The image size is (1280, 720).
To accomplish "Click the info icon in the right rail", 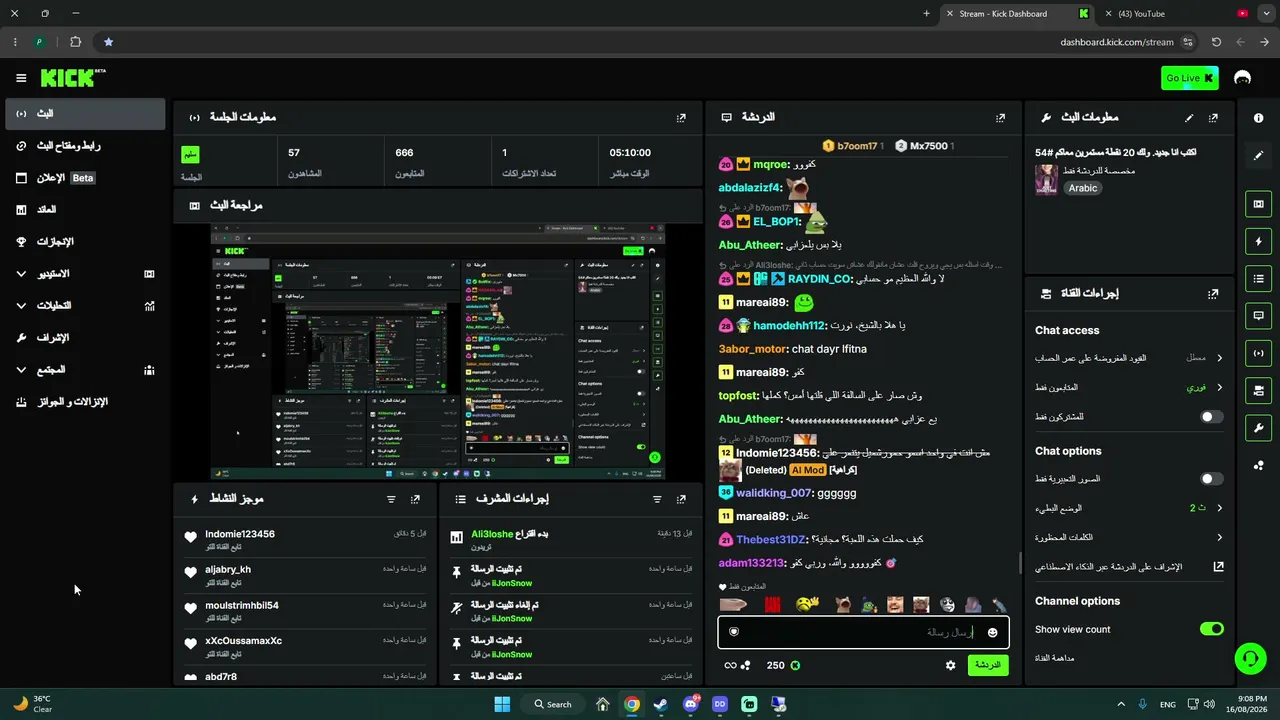I will (1258, 118).
